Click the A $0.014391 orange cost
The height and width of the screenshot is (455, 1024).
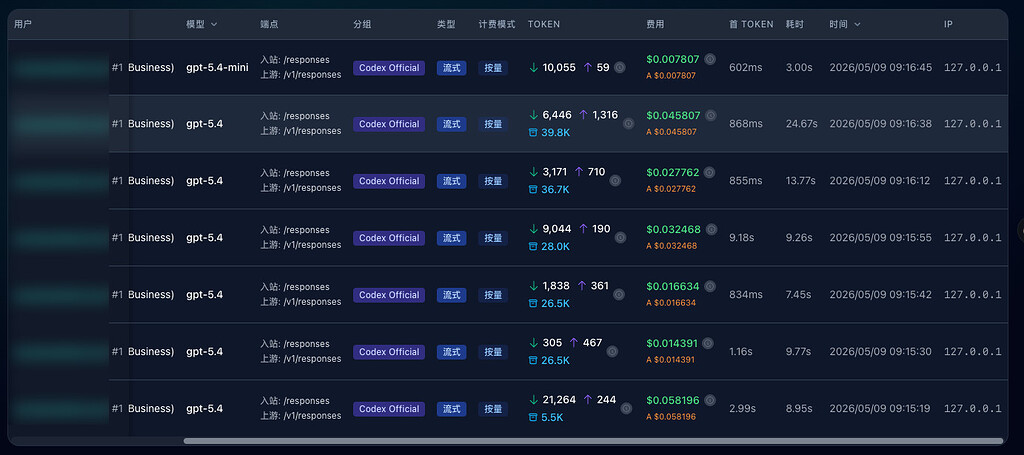pyautogui.click(x=671, y=360)
